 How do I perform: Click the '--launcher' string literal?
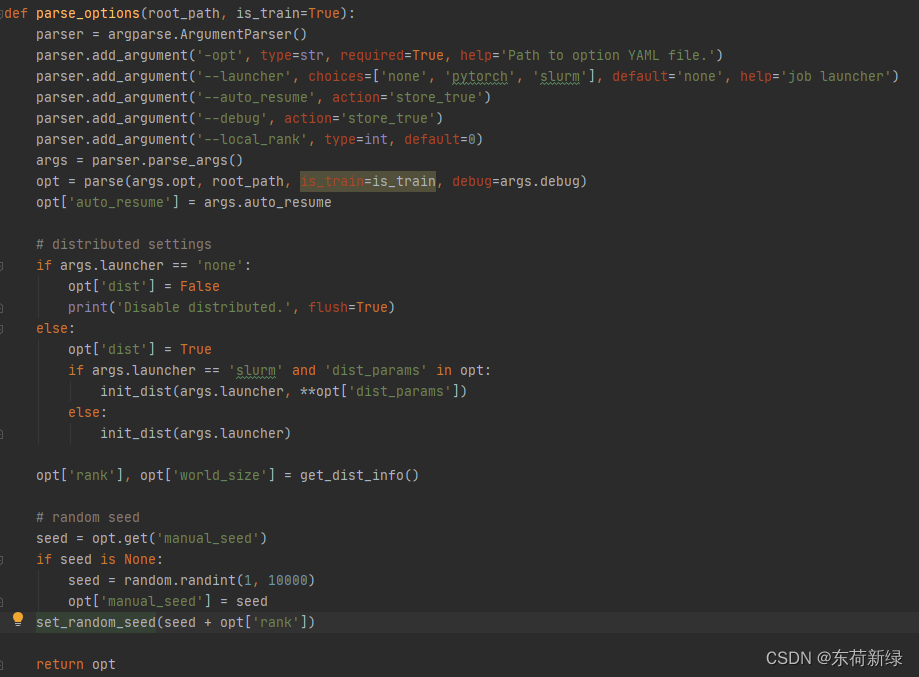(244, 77)
